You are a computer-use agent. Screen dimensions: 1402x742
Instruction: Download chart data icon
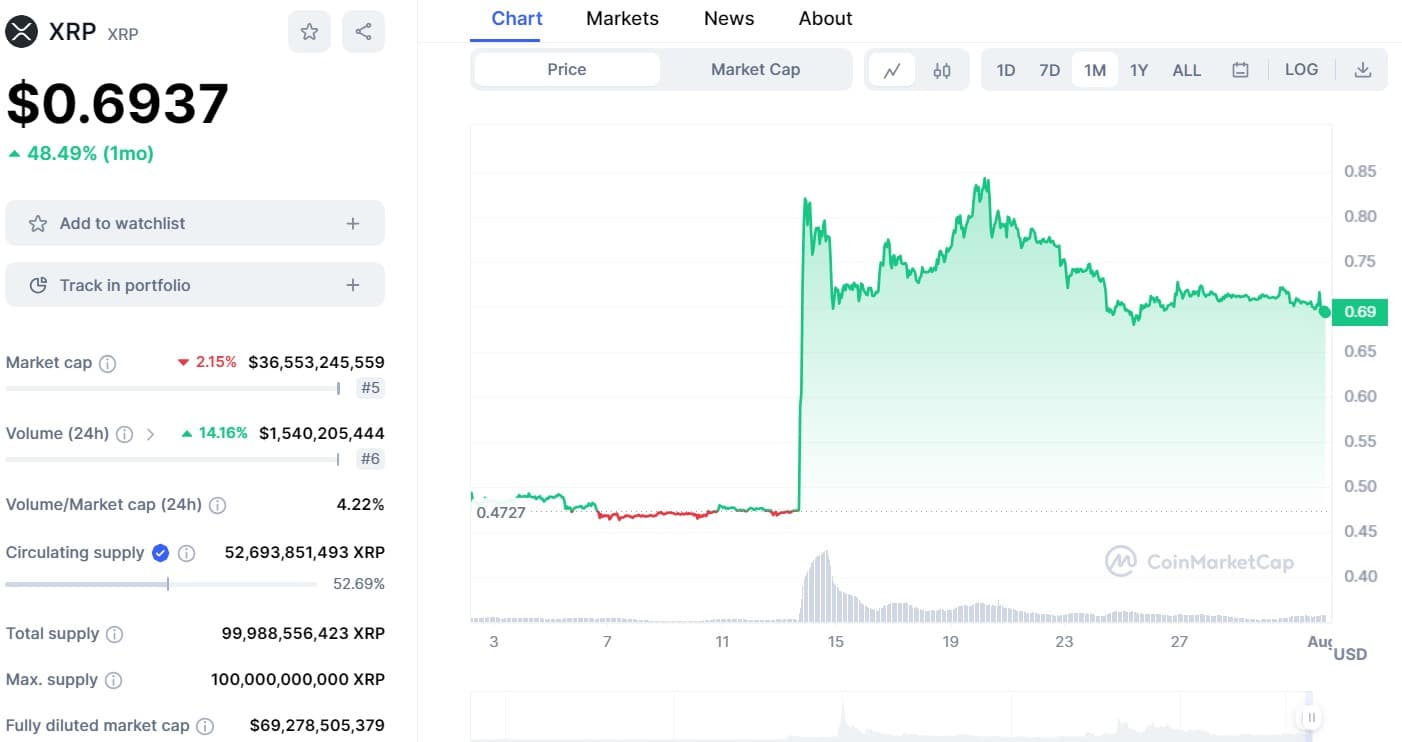[1362, 70]
